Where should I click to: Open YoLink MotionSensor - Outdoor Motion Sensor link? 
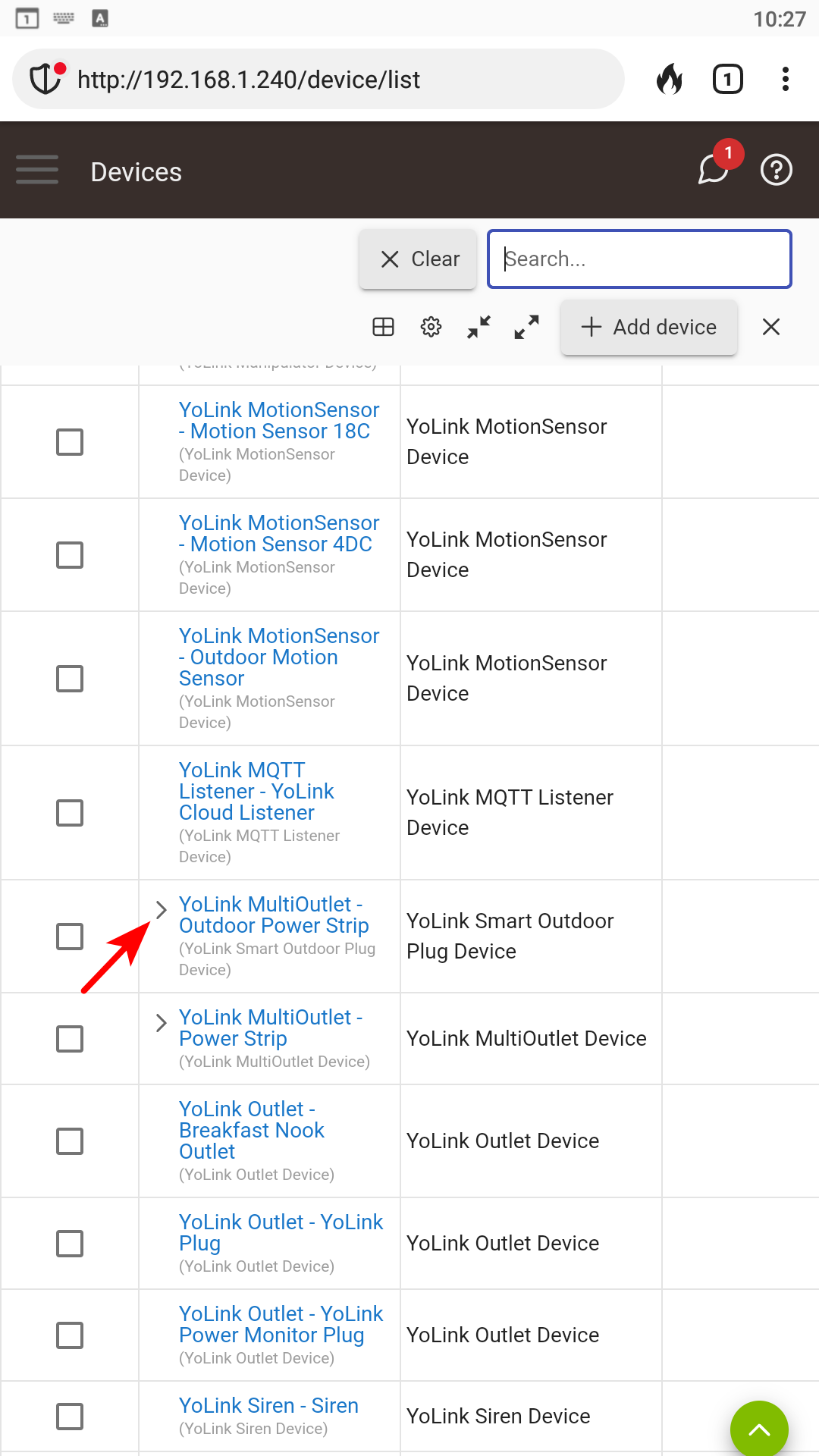279,657
